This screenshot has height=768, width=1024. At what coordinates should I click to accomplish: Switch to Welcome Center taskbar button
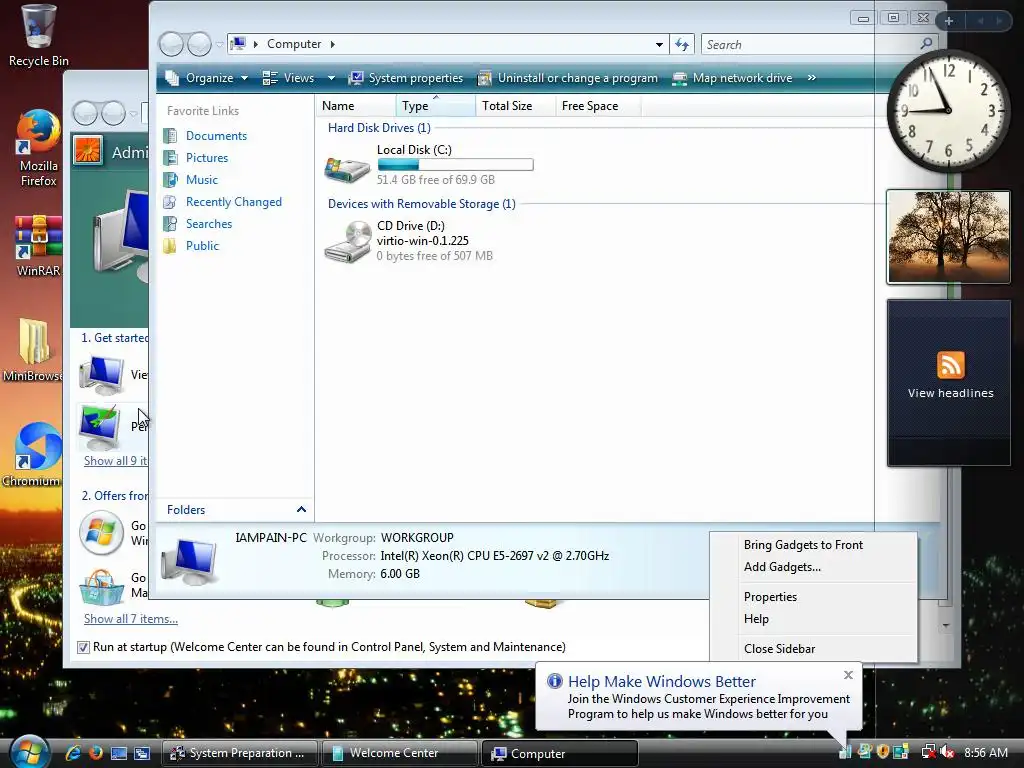tap(399, 753)
